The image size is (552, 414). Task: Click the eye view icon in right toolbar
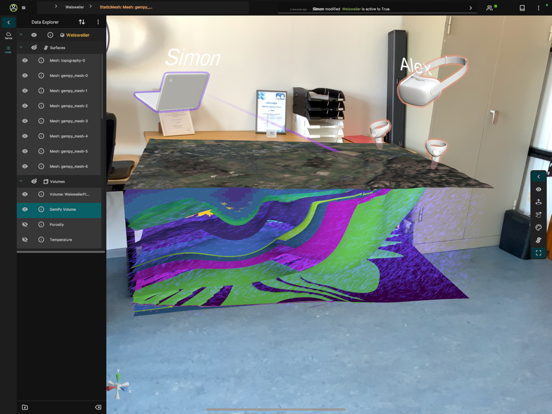click(x=538, y=189)
